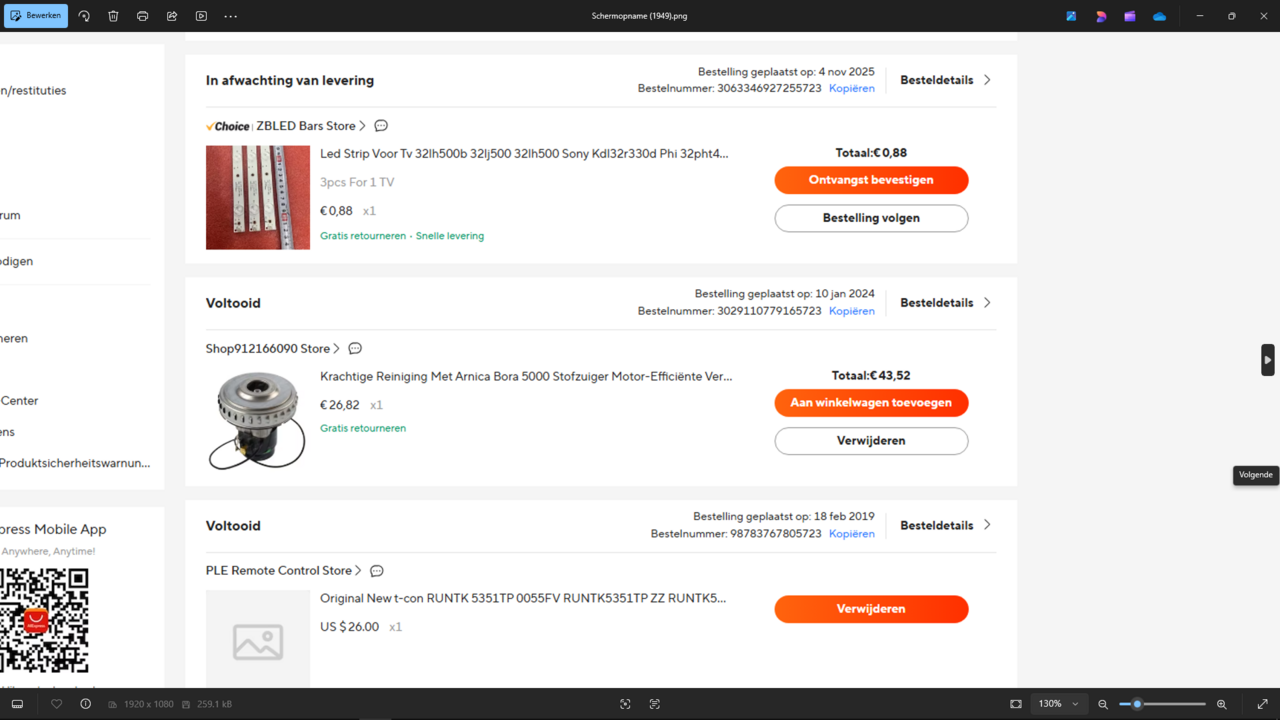
Task: Share the screenshot using the share icon
Action: point(172,16)
